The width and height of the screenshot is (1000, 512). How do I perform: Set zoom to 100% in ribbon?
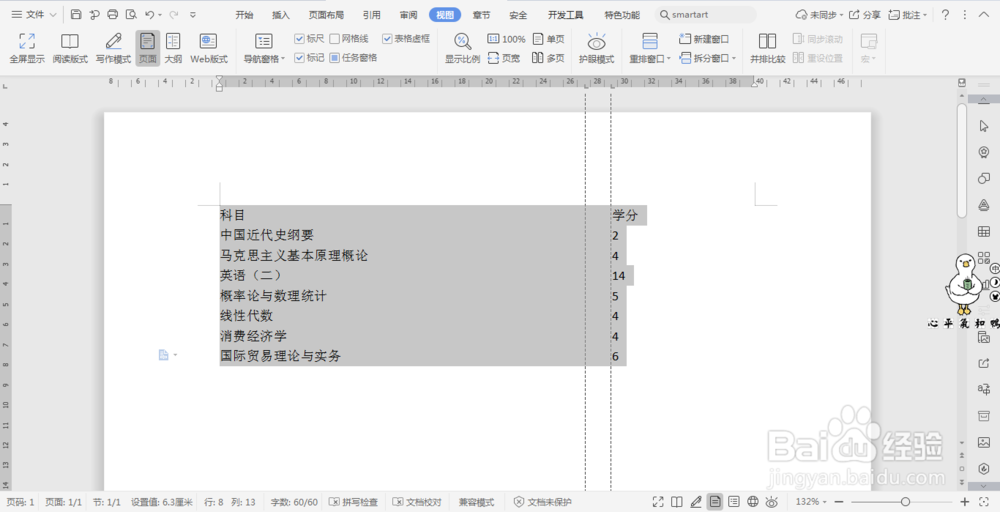(x=506, y=39)
